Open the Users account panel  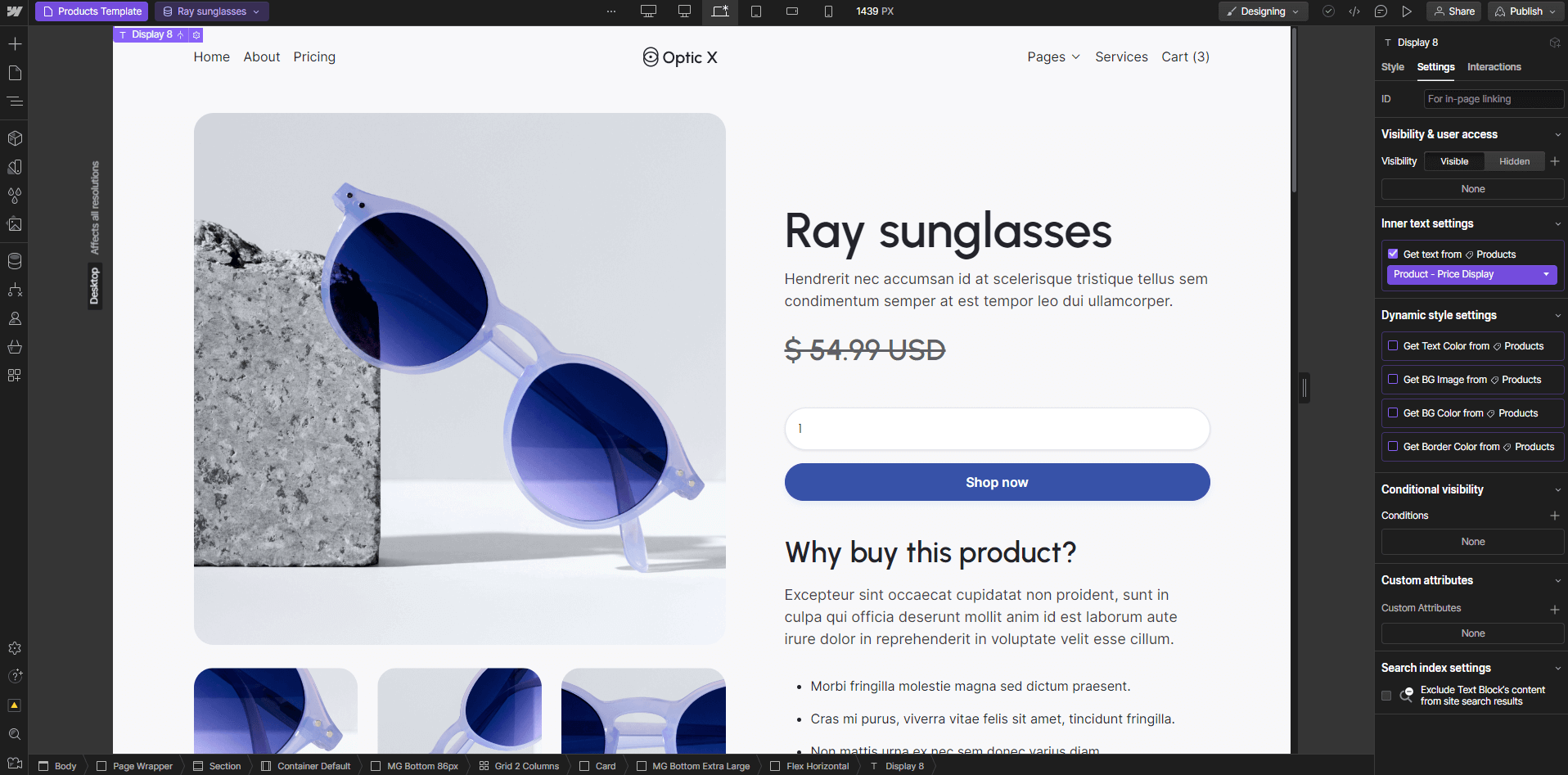click(x=15, y=318)
